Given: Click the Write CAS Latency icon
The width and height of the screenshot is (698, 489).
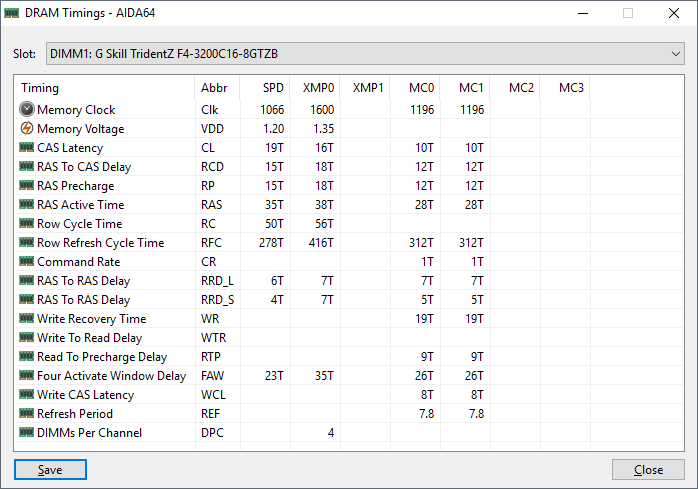Looking at the screenshot, I should click(x=27, y=395).
